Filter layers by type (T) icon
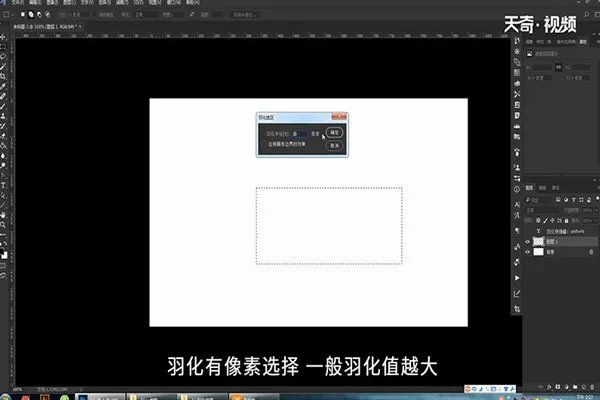The width and height of the screenshot is (600, 400). tap(574, 200)
